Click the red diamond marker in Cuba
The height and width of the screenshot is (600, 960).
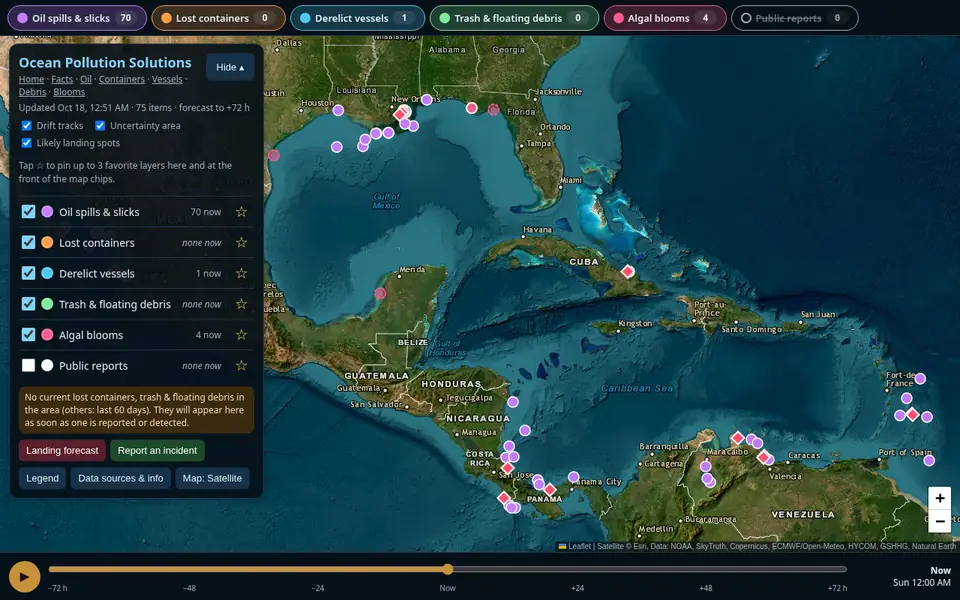[x=628, y=271]
